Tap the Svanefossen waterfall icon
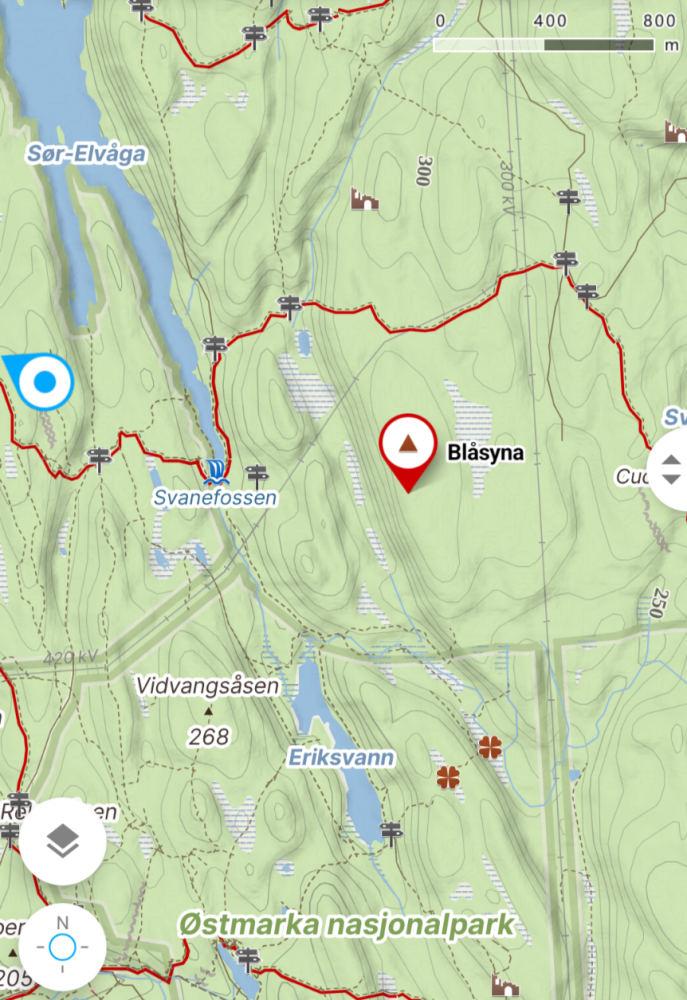The image size is (687, 1000). (x=216, y=472)
